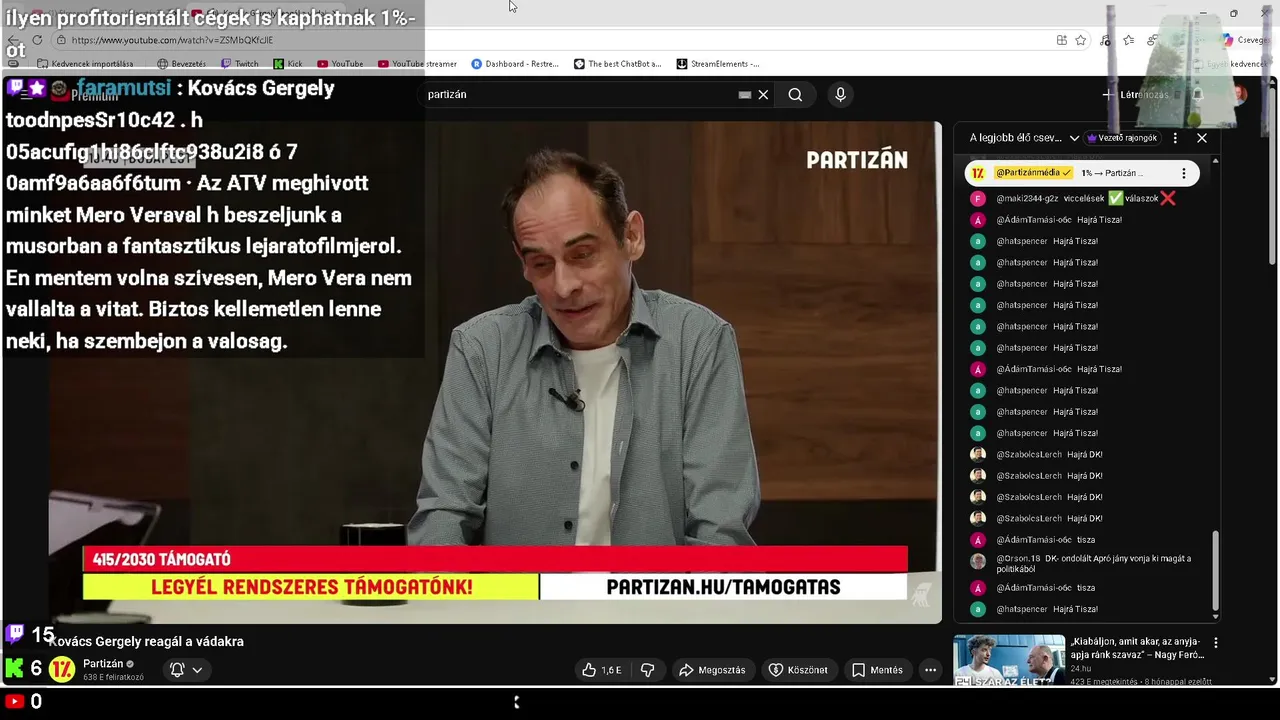Open notification bell dropdown for Partizán
The width and height of the screenshot is (1280, 720).
point(186,670)
